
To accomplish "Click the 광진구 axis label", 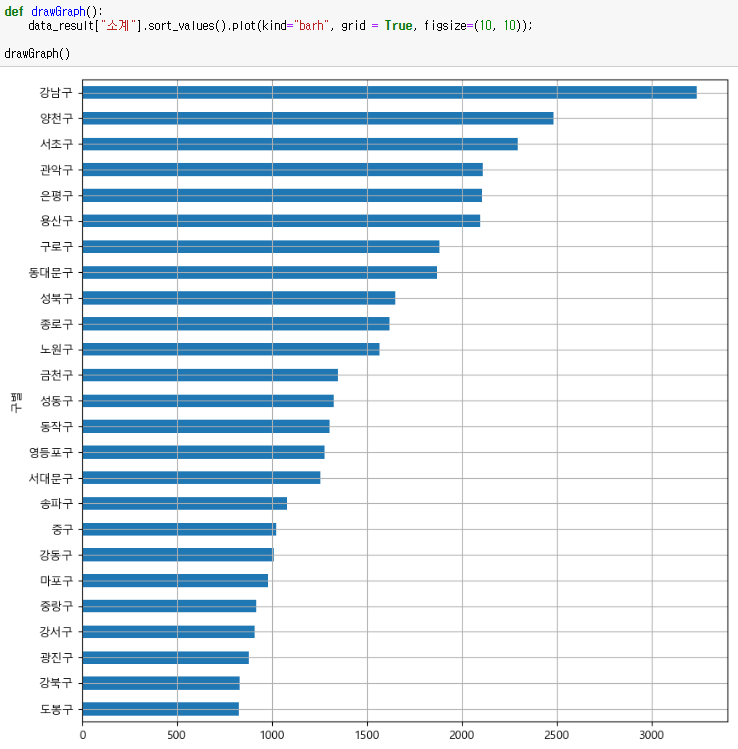I will pyautogui.click(x=56, y=658).
